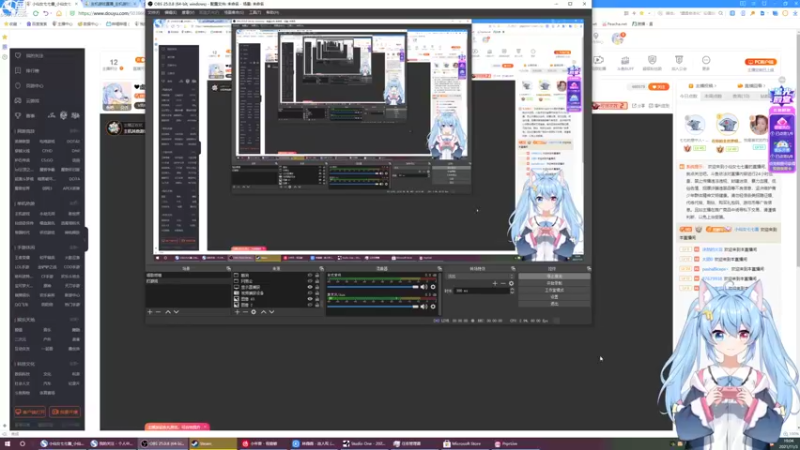
Task: Click Start Recording button in Controls
Action: [554, 283]
